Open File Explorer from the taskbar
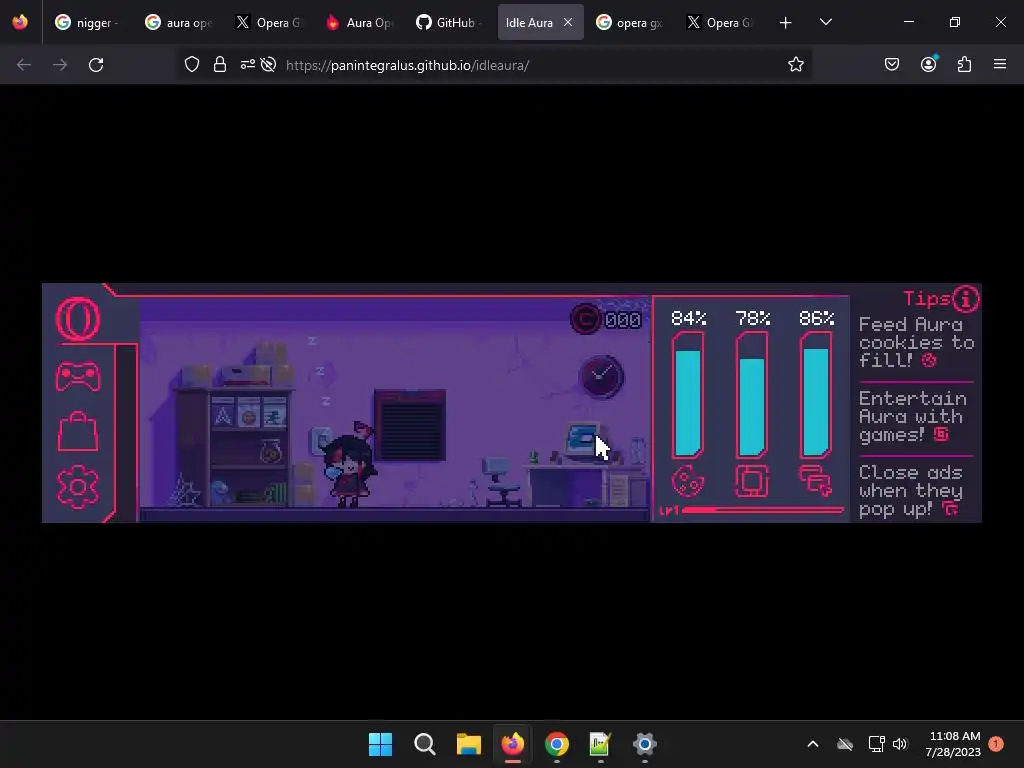The height and width of the screenshot is (768, 1024). [x=469, y=744]
